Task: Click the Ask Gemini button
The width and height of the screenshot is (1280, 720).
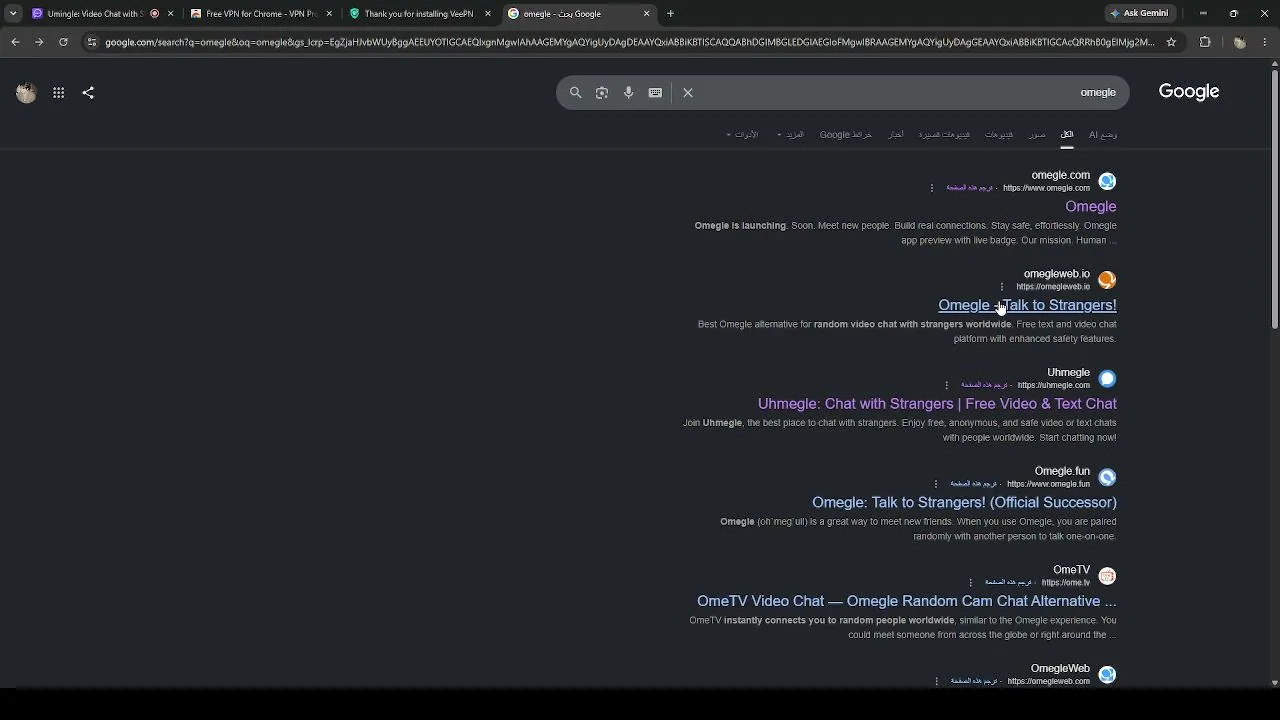Action: click(x=1139, y=14)
